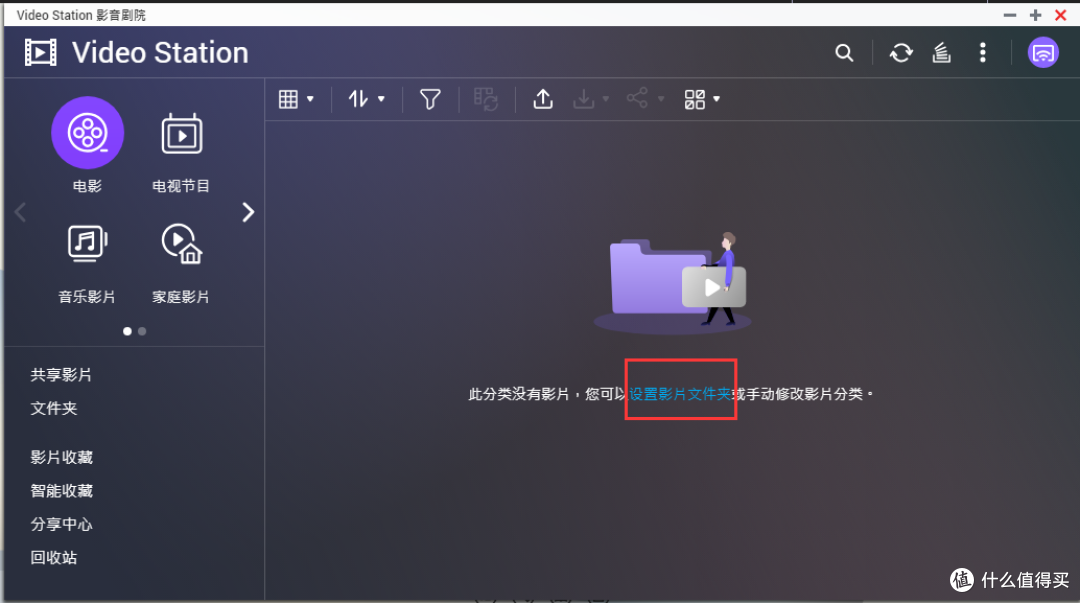The width and height of the screenshot is (1080, 603).
Task: Click the filter funnel icon
Action: tap(429, 99)
